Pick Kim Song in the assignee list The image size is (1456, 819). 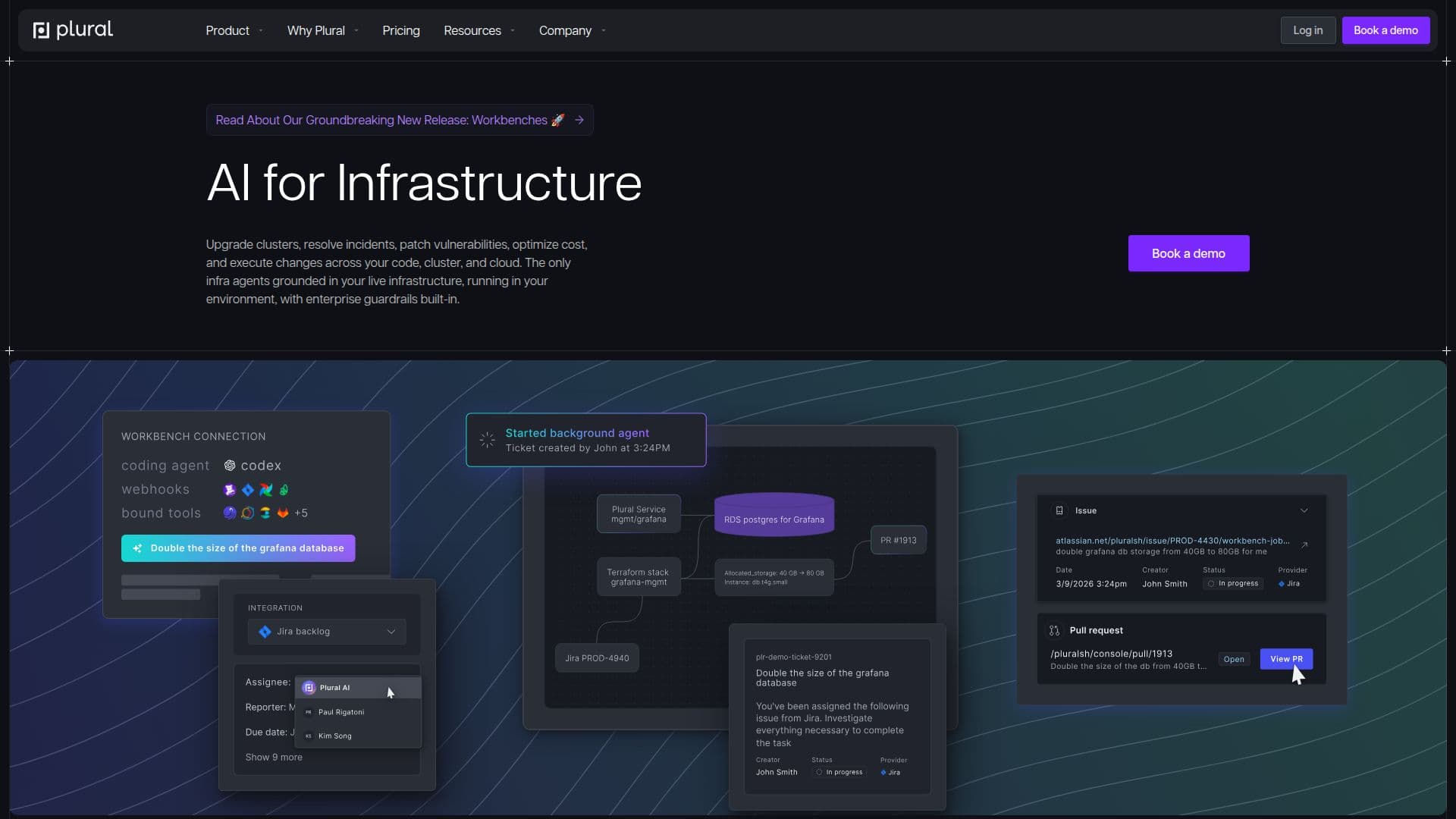pyautogui.click(x=358, y=736)
